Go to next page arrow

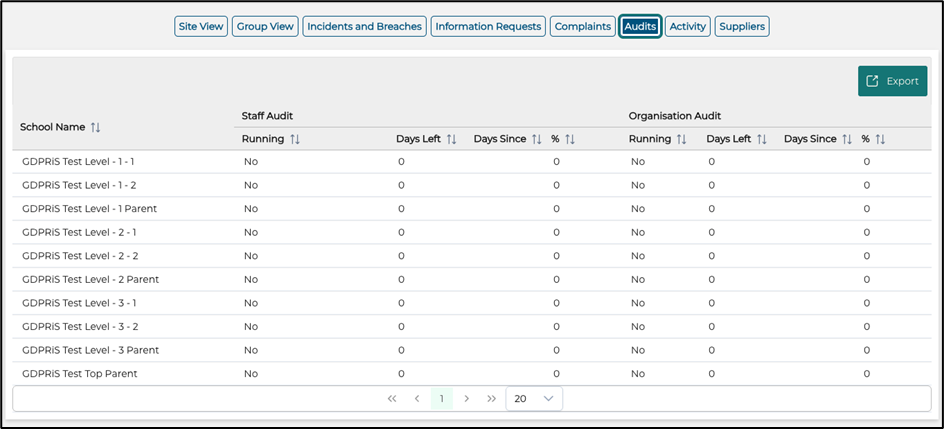coord(466,398)
